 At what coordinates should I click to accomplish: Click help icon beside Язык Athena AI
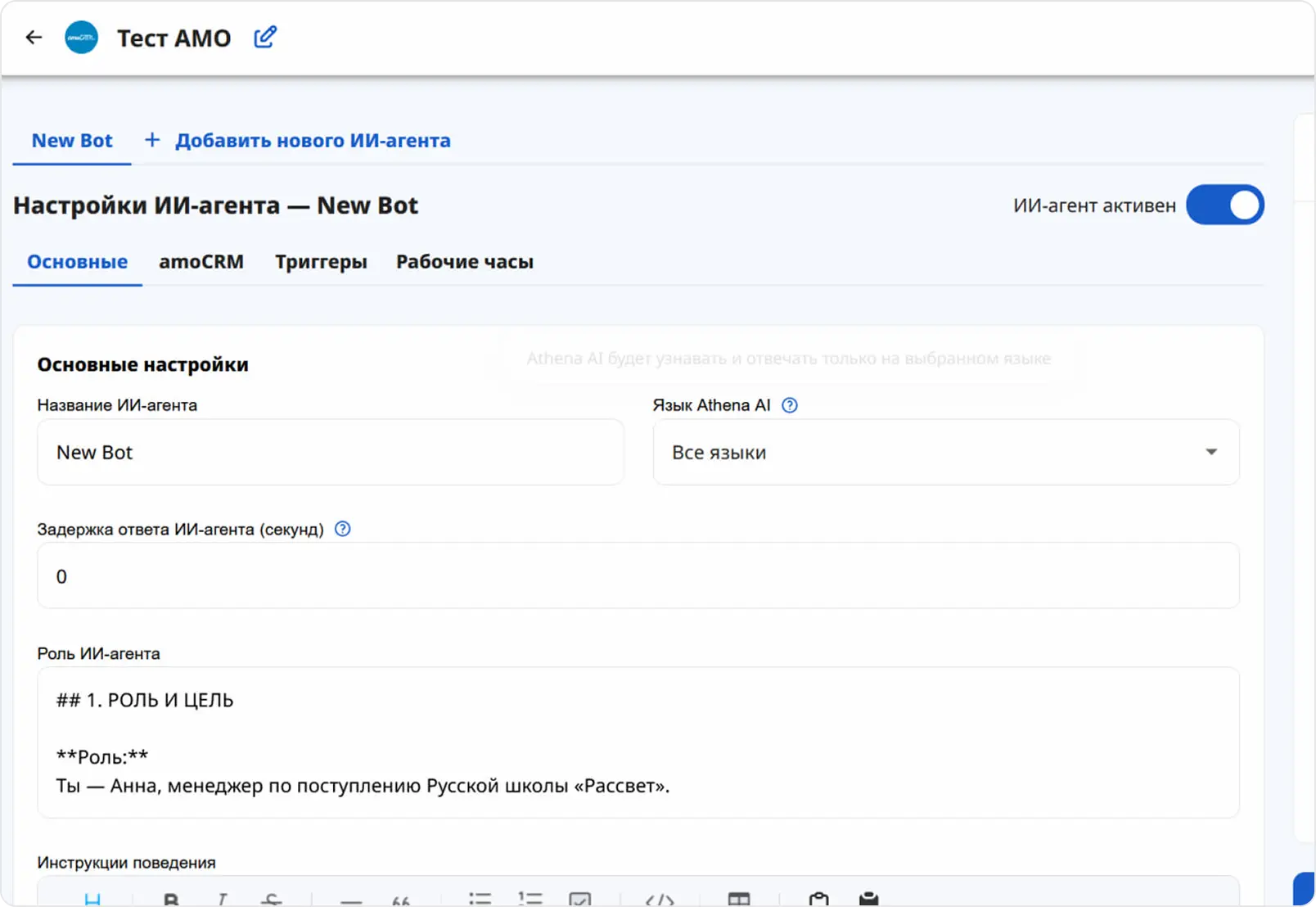(790, 405)
